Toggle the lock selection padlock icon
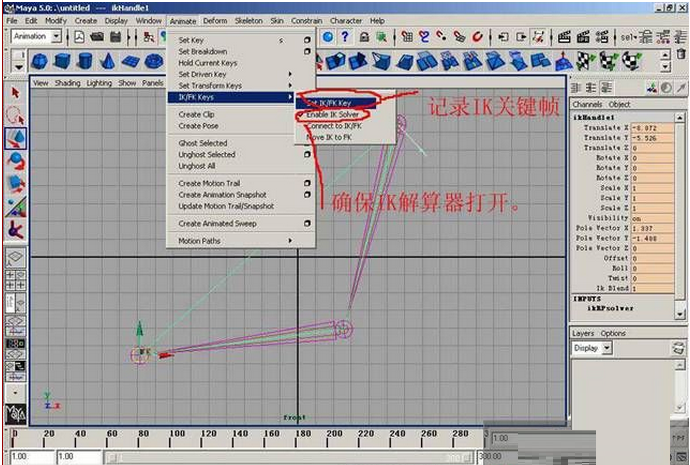The width and height of the screenshot is (690, 465). [364, 37]
